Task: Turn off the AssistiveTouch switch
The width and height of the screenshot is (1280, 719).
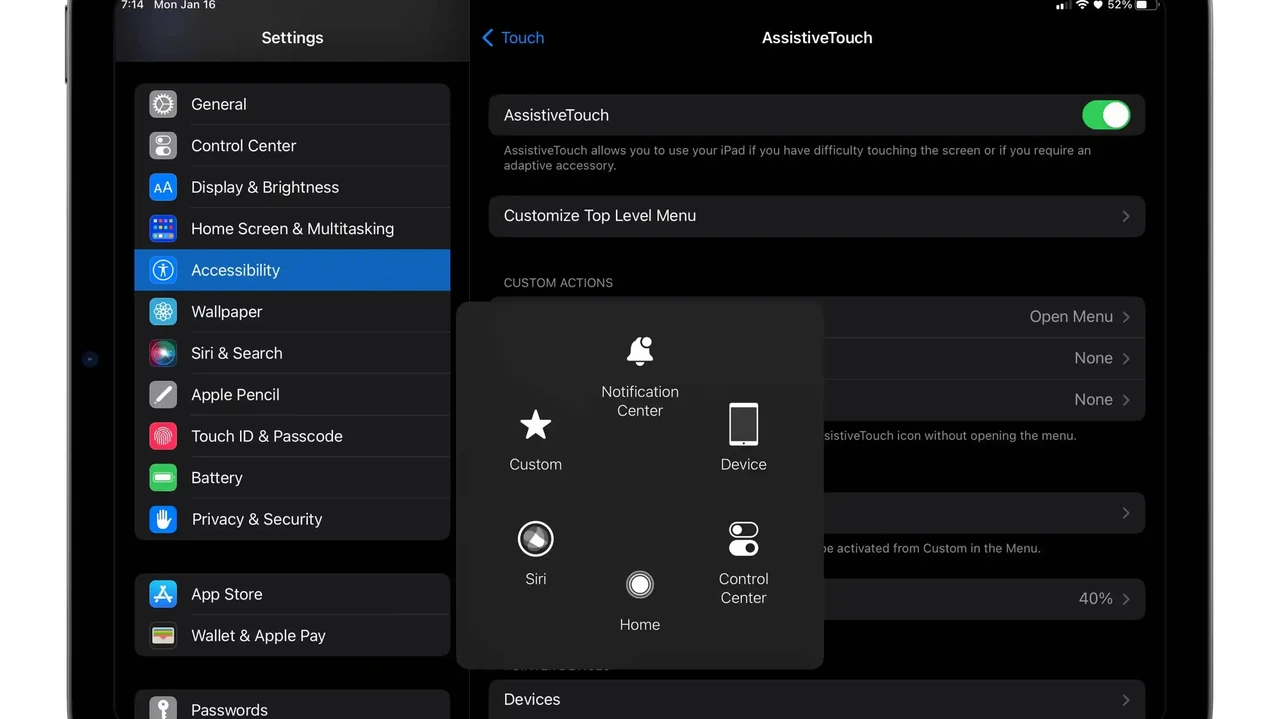Action: point(1106,115)
